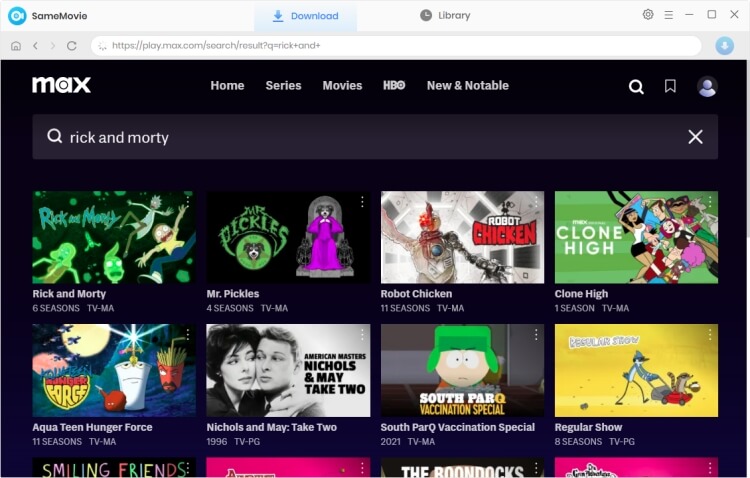The height and width of the screenshot is (478, 750).
Task: Reload the page with refresh icon
Action: pos(72,45)
